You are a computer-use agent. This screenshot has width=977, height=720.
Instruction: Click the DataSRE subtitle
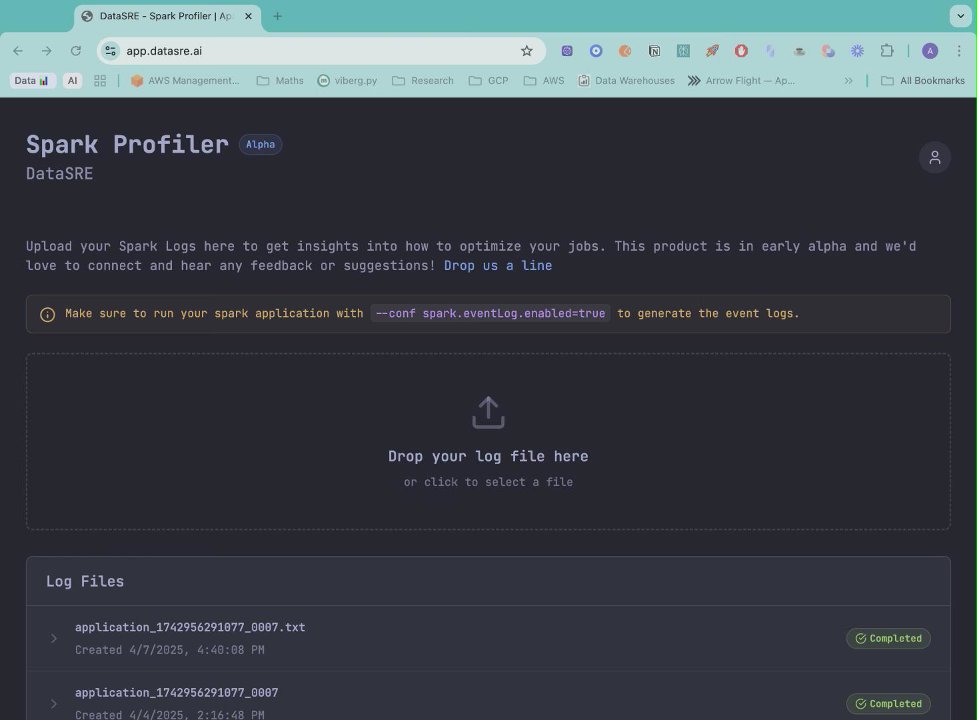59,174
